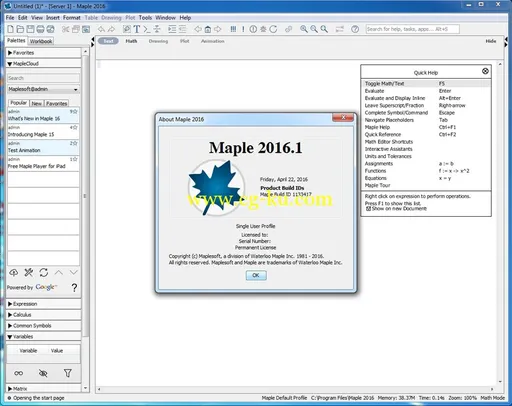The width and height of the screenshot is (512, 406).
Task: Undo last action with toolbar arrow
Action: click(101, 29)
